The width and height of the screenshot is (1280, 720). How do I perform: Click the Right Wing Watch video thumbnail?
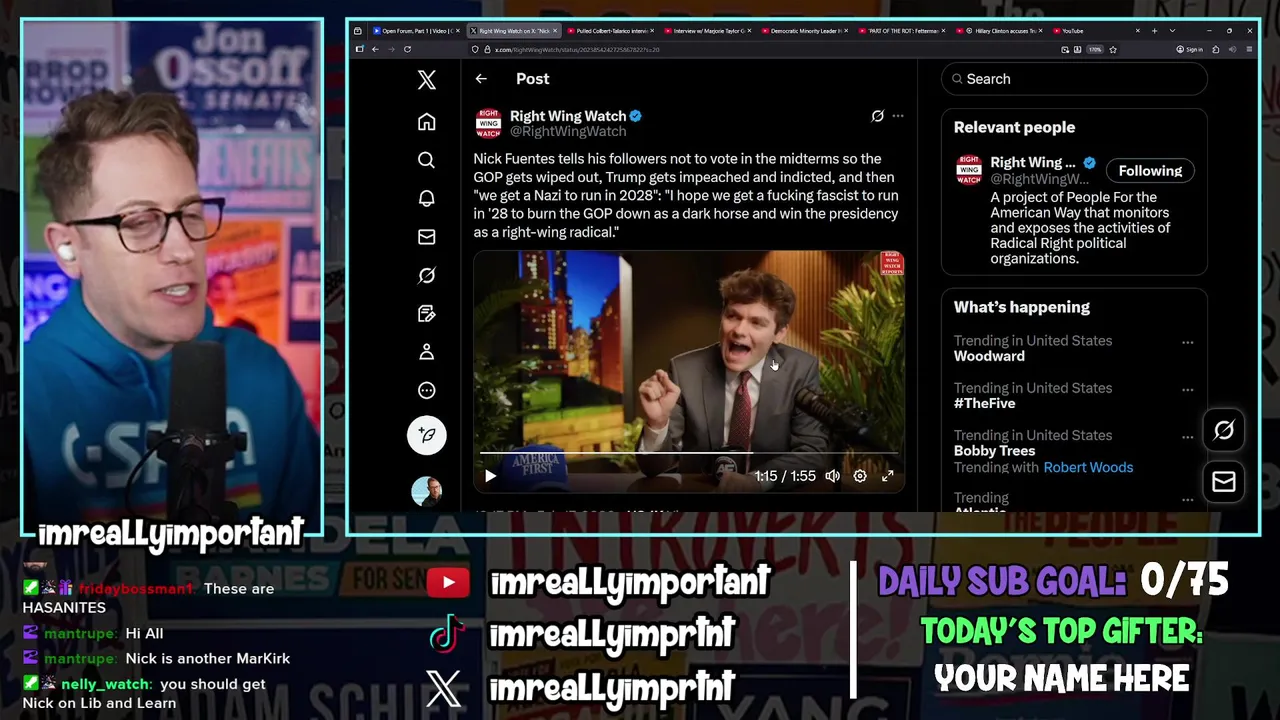point(689,372)
